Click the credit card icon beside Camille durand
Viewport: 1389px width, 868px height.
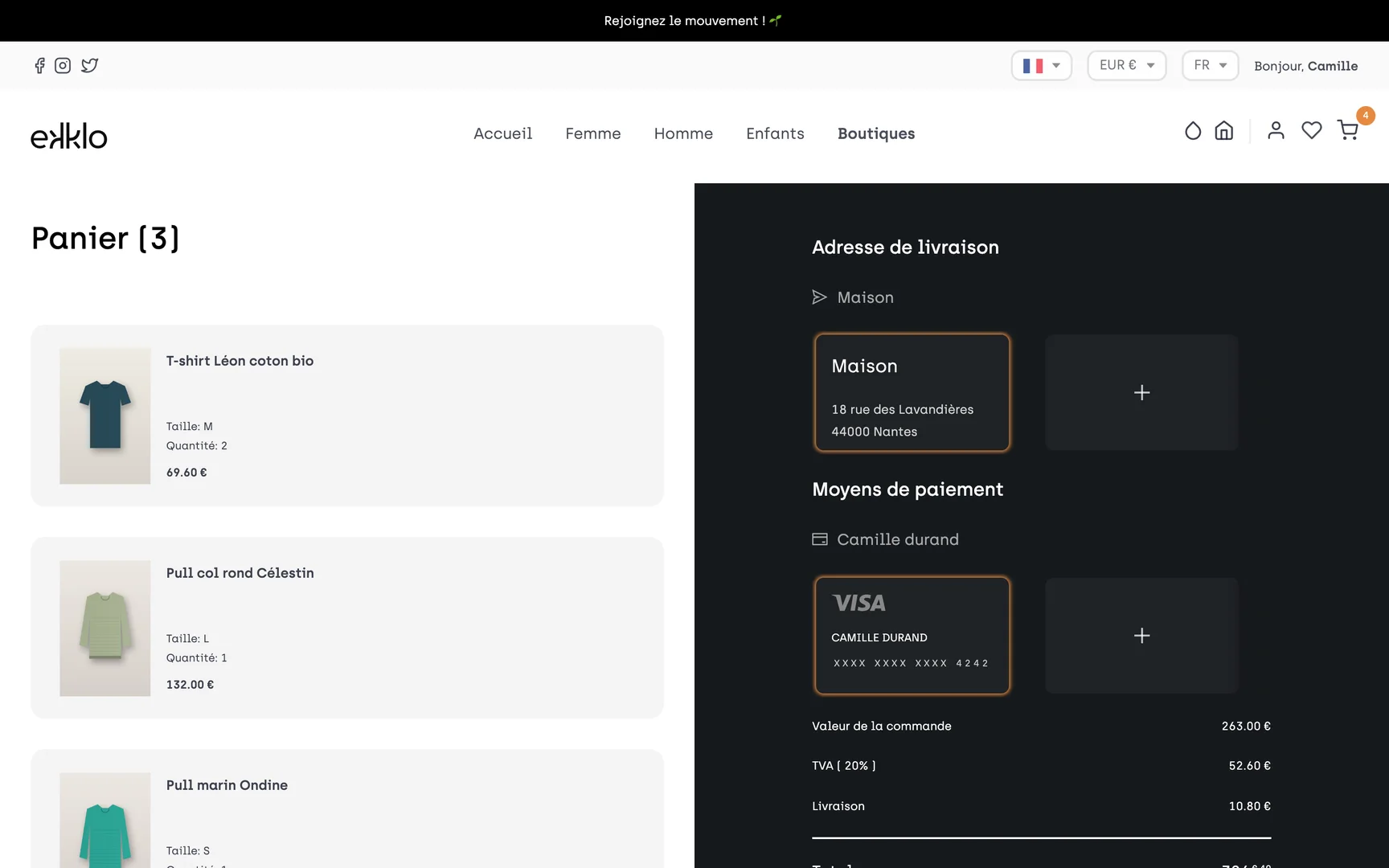[819, 539]
